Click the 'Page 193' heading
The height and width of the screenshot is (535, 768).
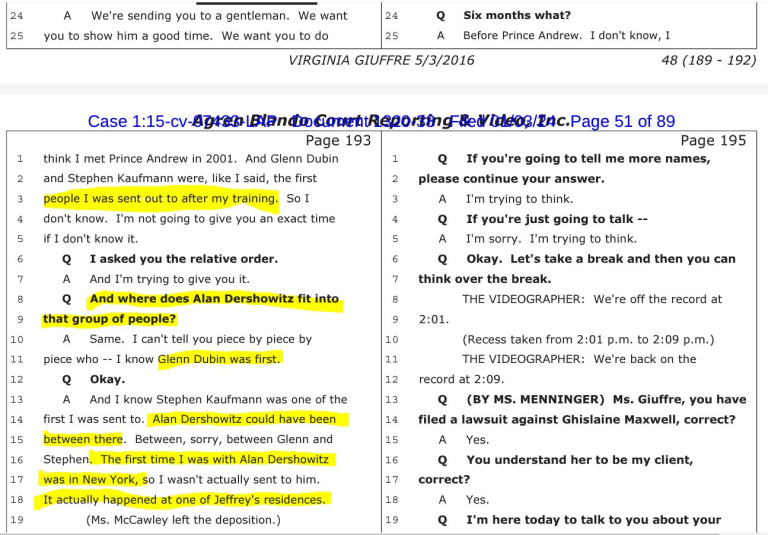[337, 140]
